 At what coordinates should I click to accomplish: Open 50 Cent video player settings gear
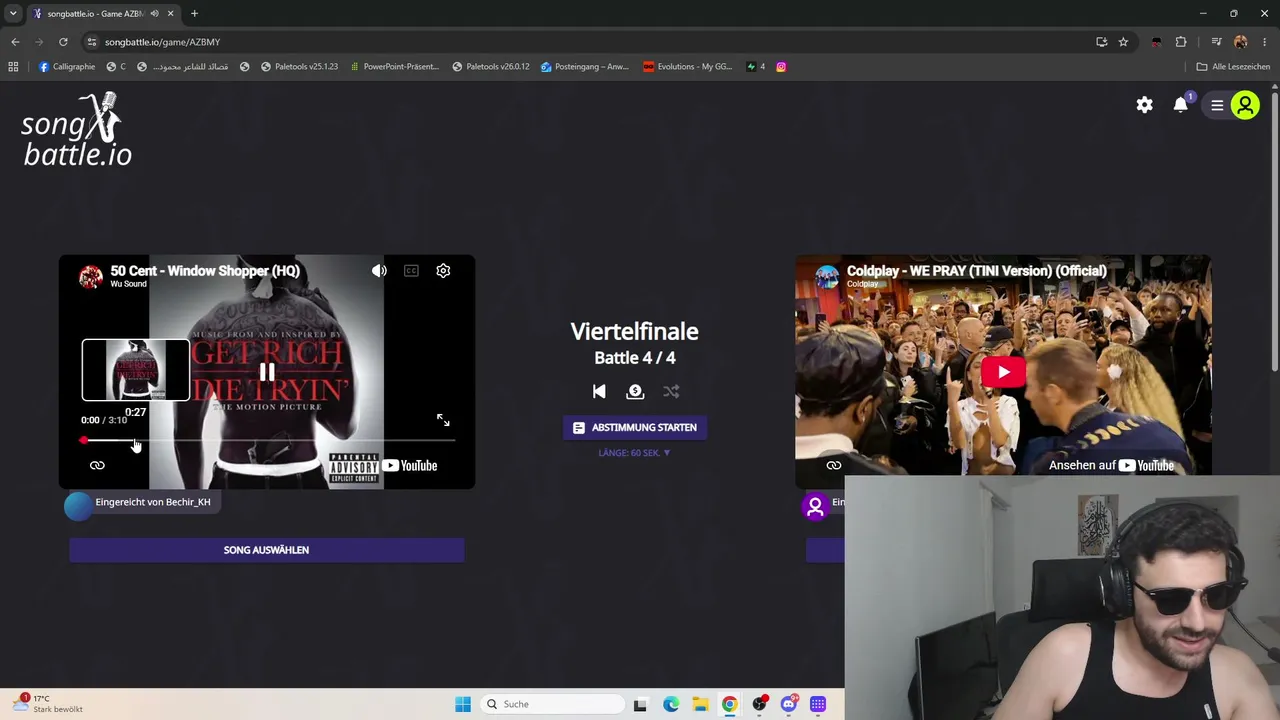coord(443,271)
